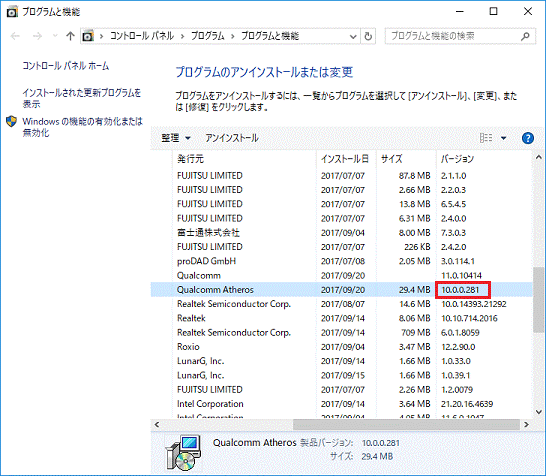Minimize the プログラムと機能 window
Viewport: 546px width, 476px height.
click(460, 11)
